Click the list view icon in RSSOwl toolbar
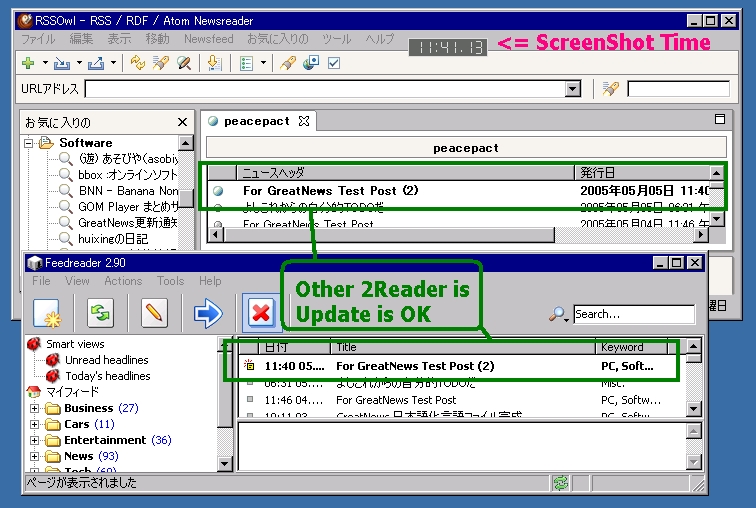This screenshot has width=756, height=508. tap(246, 63)
